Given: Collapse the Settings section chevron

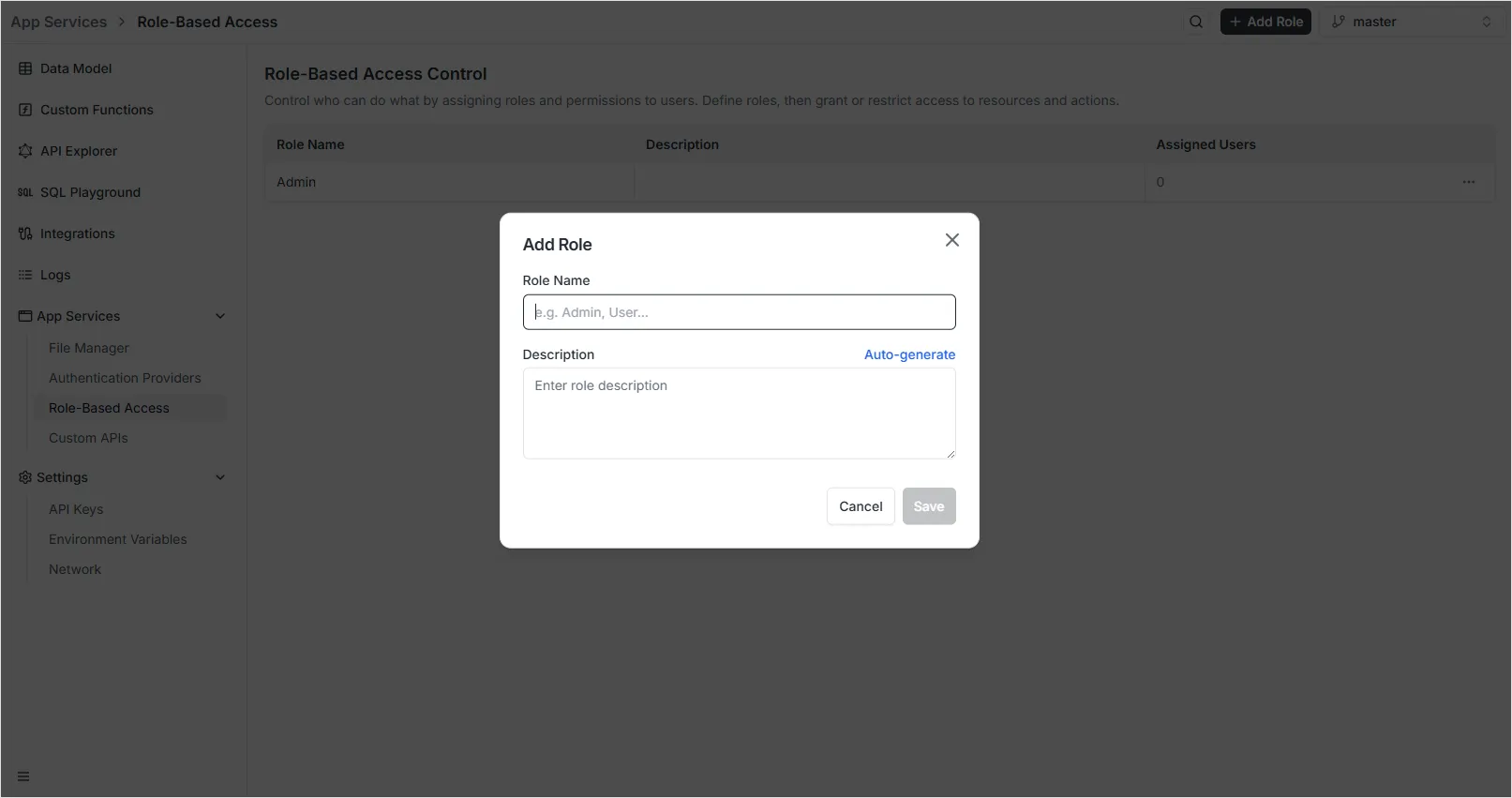Looking at the screenshot, I should coord(220,477).
